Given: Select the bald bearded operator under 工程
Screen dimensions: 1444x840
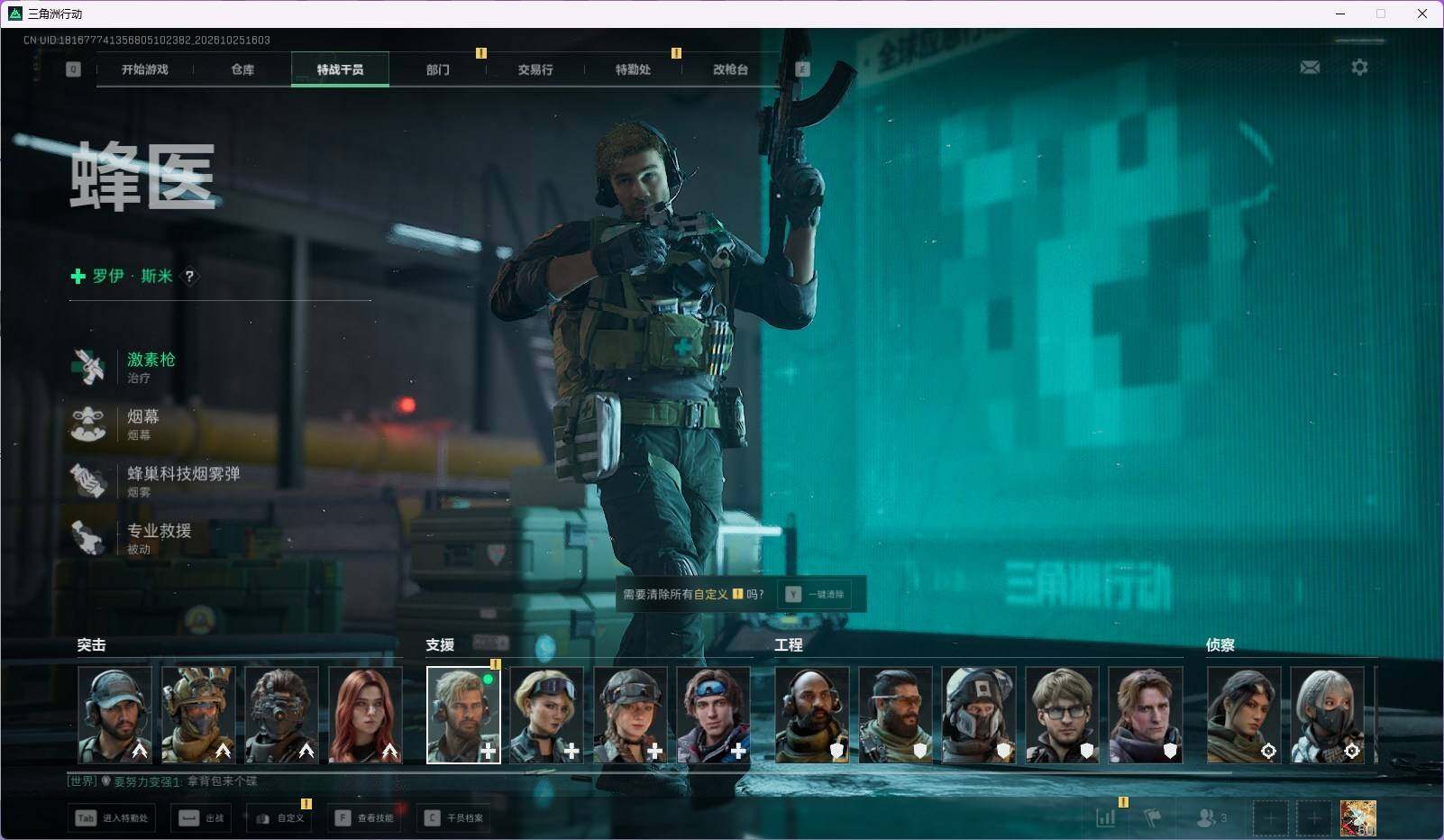Looking at the screenshot, I should click(812, 715).
